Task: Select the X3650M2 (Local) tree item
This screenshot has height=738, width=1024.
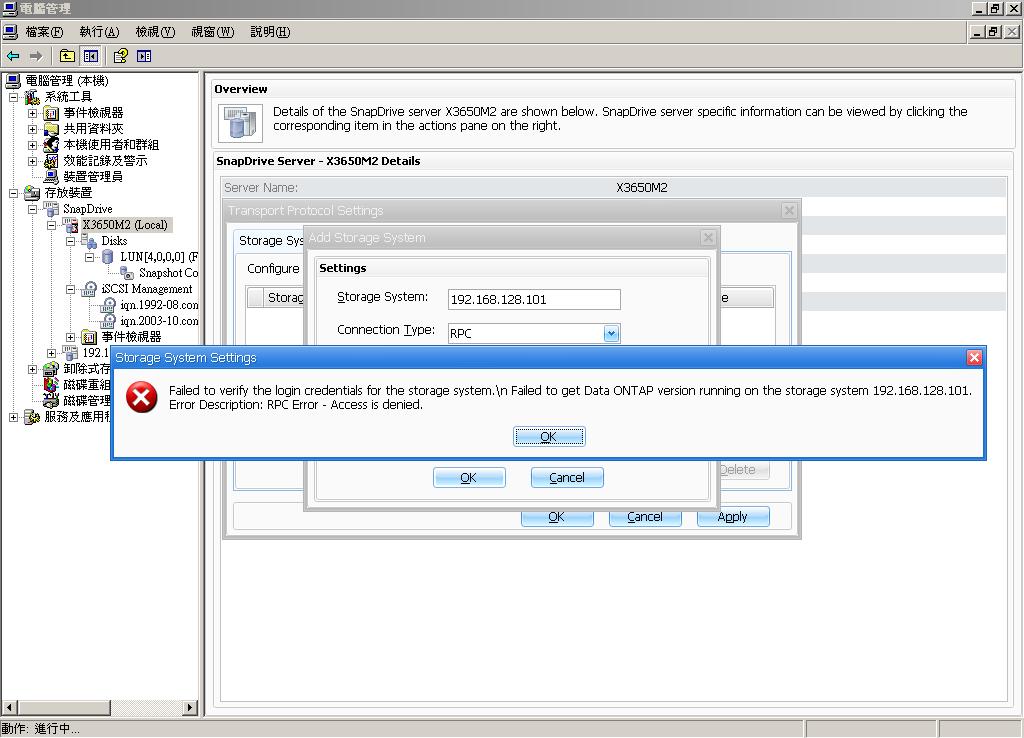Action: pos(125,225)
